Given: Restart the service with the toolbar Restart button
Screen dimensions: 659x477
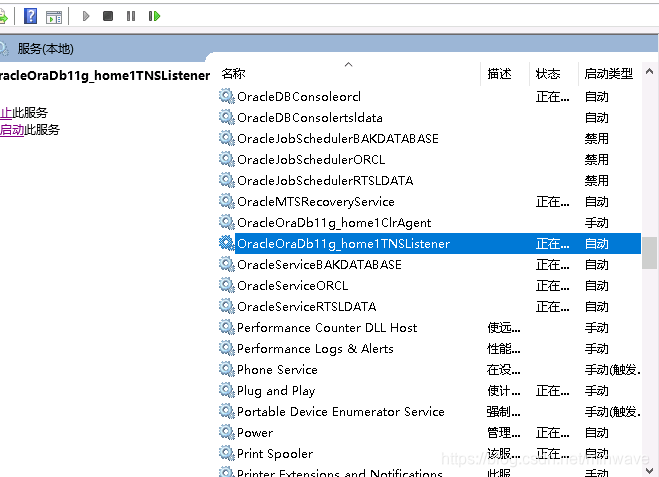Looking at the screenshot, I should 154,16.
